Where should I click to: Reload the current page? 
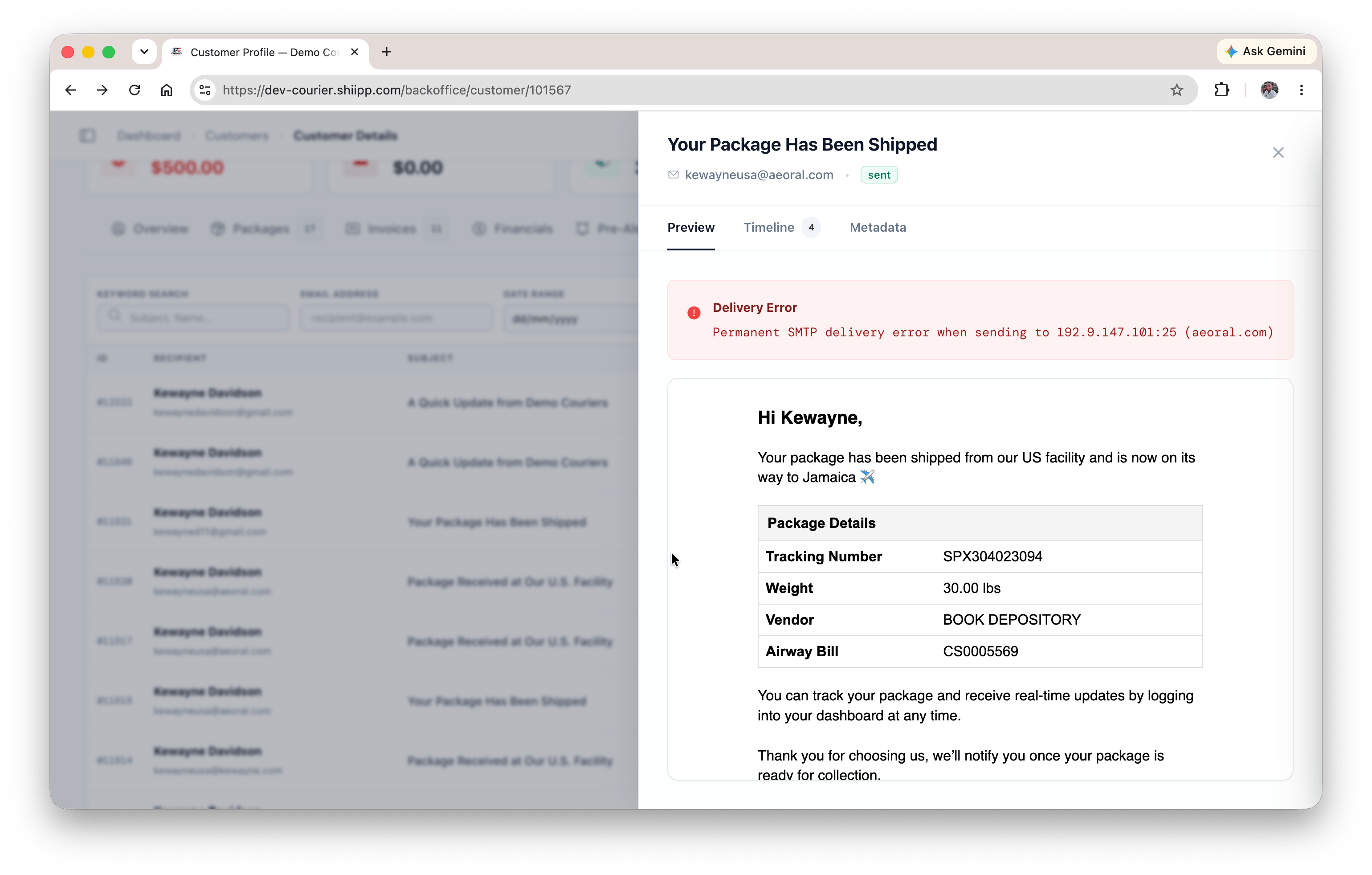click(x=135, y=90)
